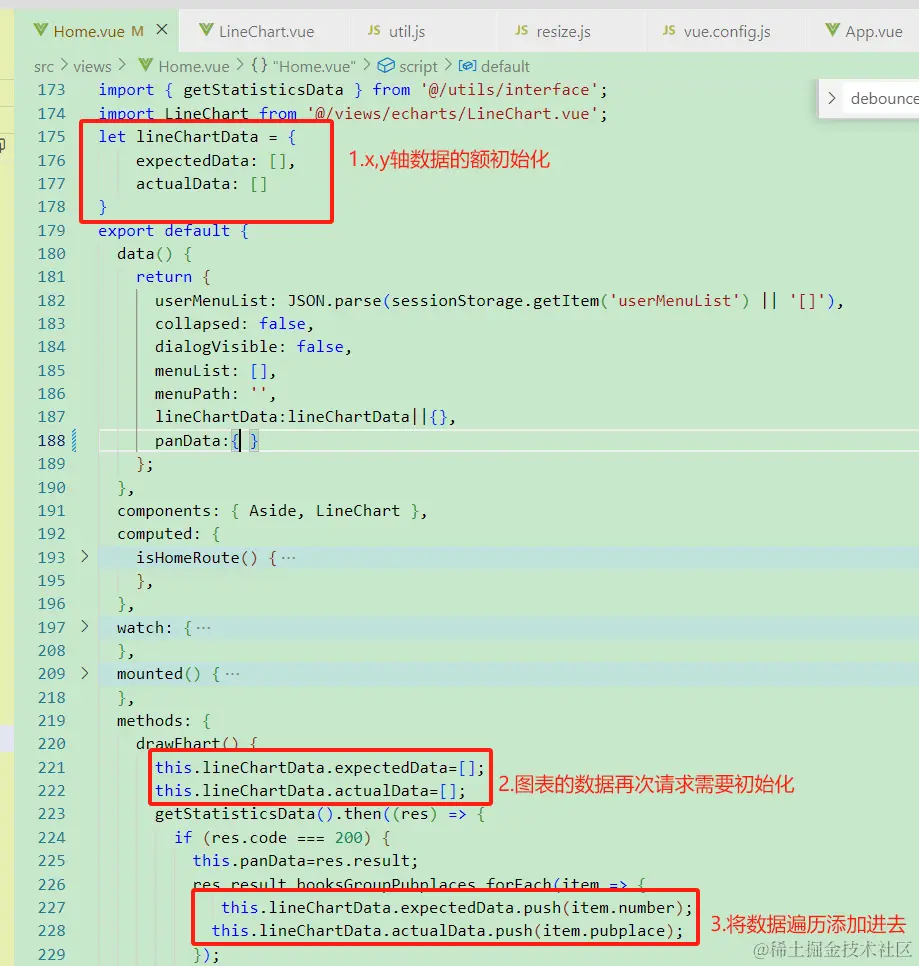Click the JS icon on resize.js tab
Screen dimensions: 919x966
(522, 30)
